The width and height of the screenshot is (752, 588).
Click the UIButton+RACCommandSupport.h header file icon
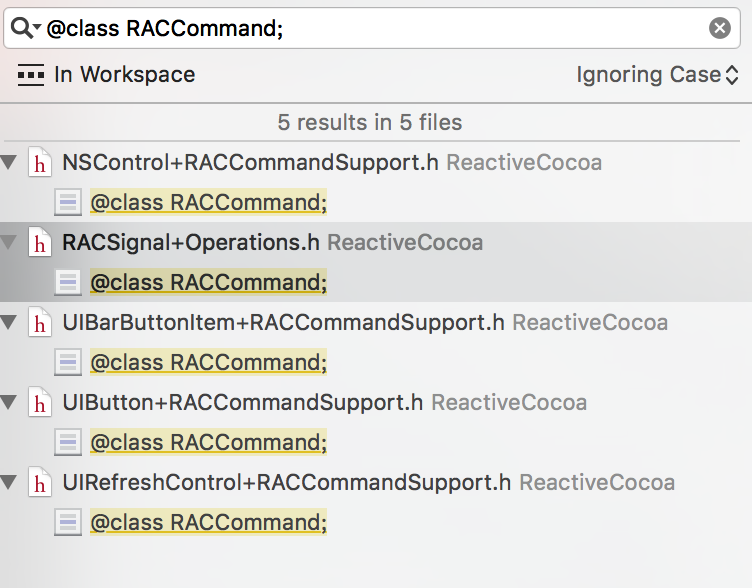(x=40, y=402)
